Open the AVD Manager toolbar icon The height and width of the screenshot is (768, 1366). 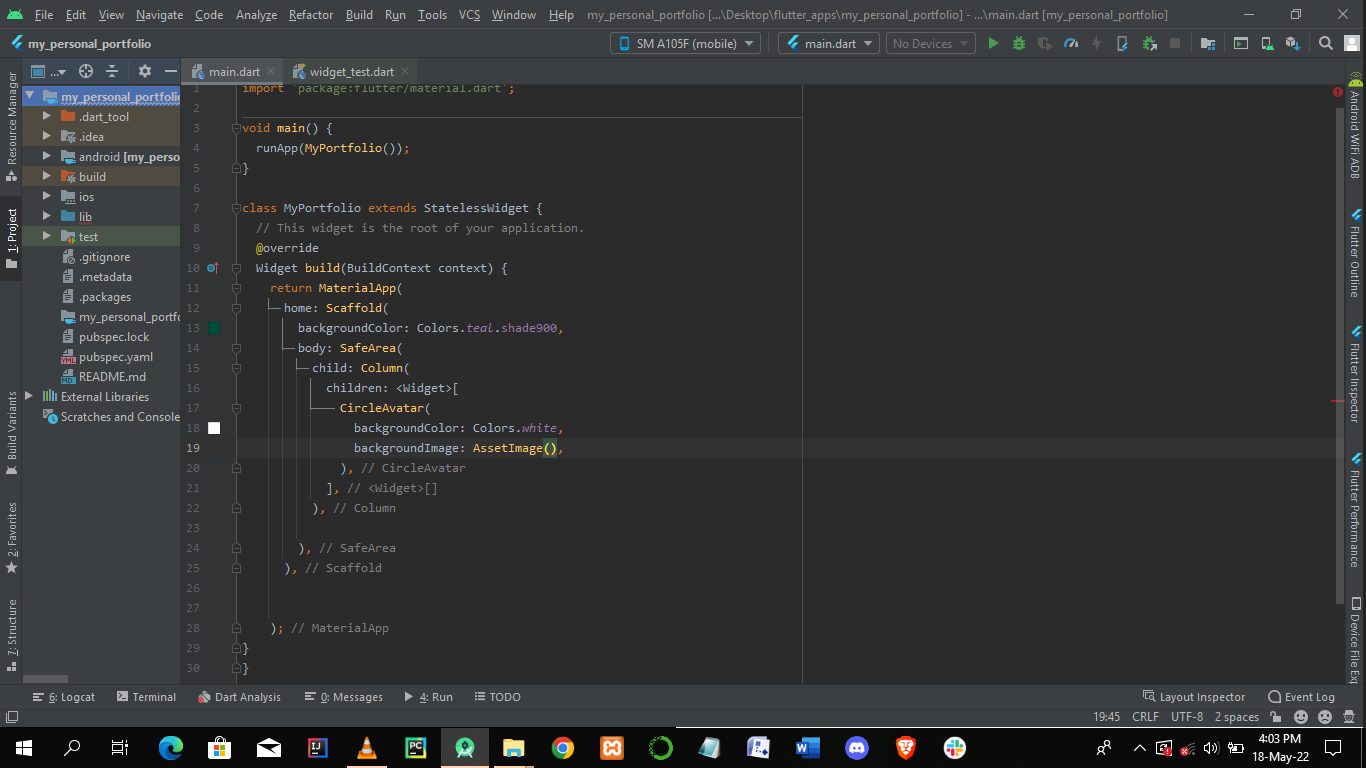(x=1267, y=43)
